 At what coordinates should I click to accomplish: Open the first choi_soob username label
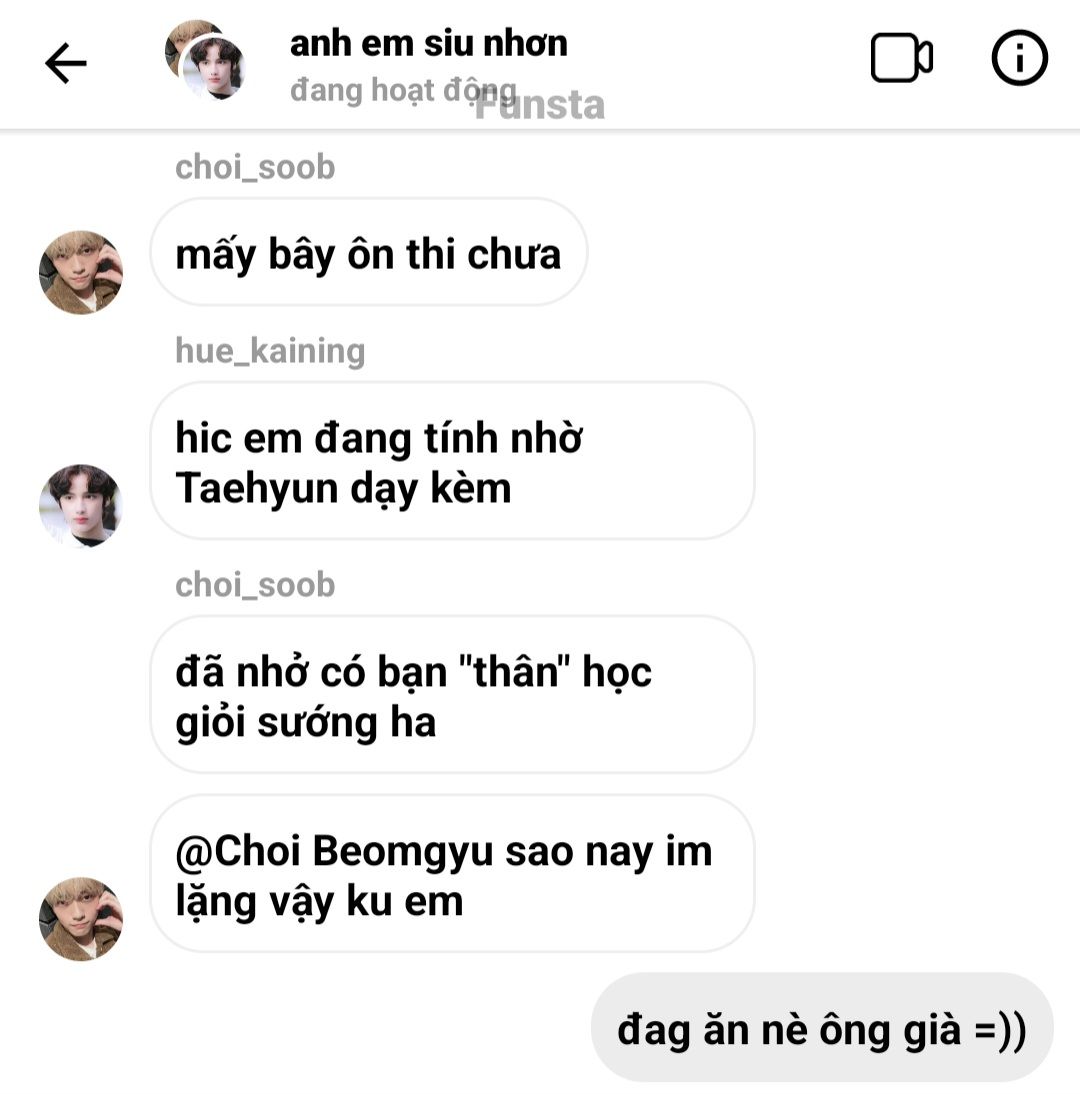tap(255, 167)
